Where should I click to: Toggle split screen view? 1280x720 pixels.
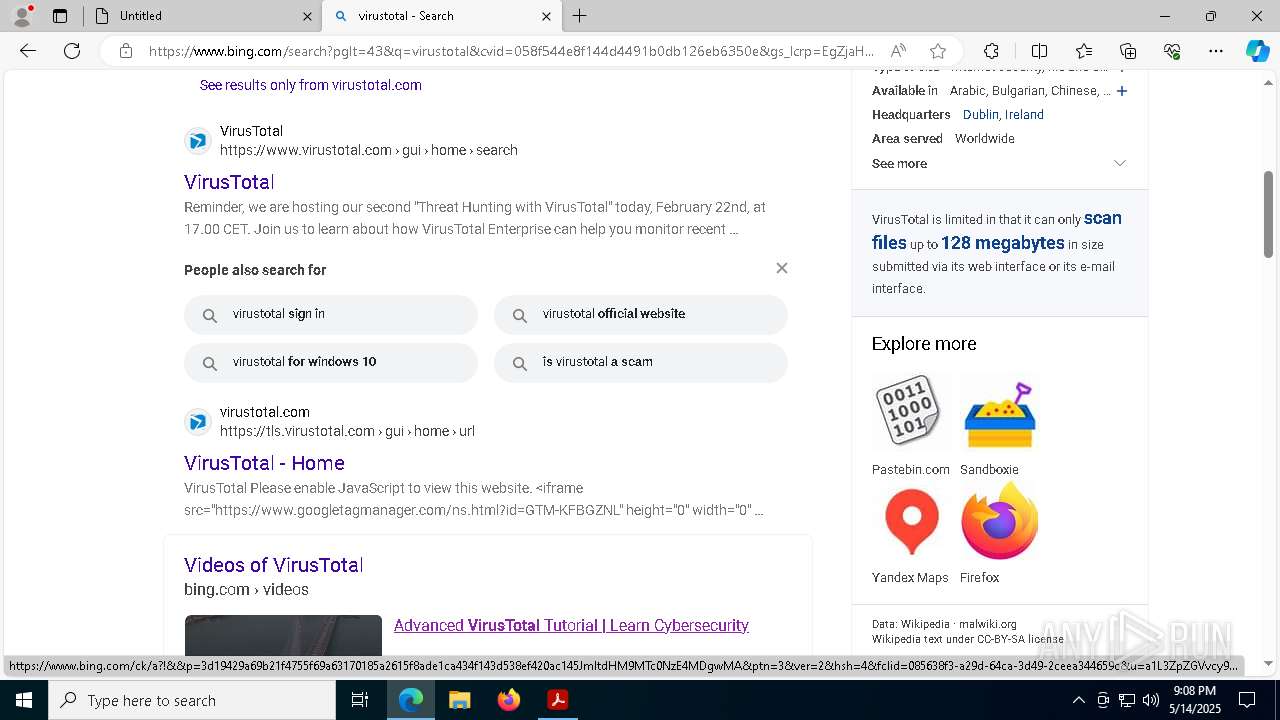1039,51
